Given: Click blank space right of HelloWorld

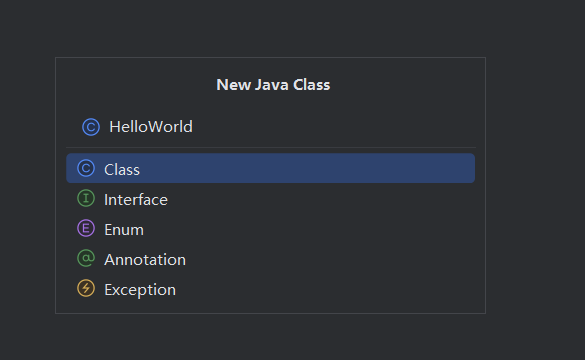Looking at the screenshot, I should coord(332,127).
